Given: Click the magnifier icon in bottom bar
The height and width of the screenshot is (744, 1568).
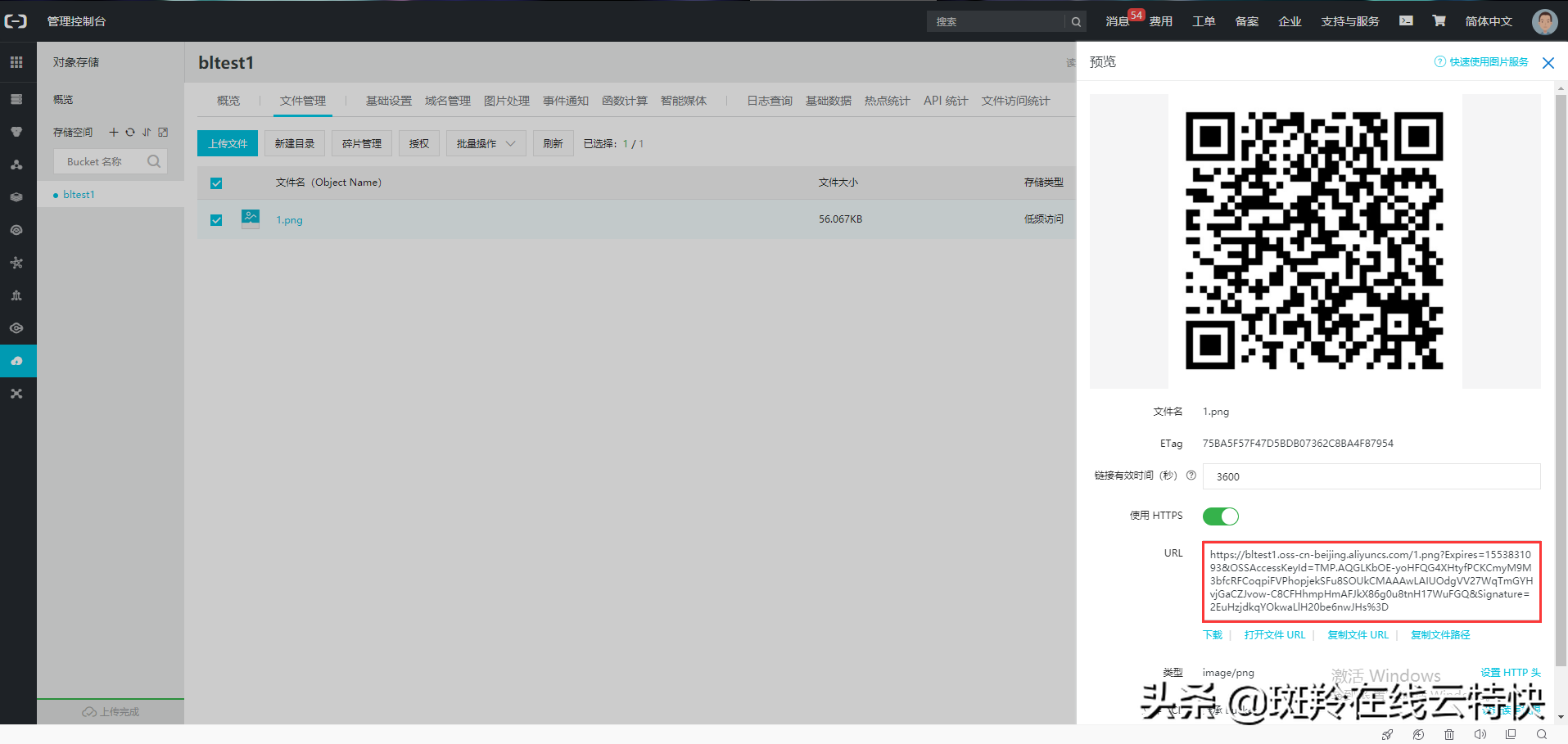Looking at the screenshot, I should click(1542, 734).
